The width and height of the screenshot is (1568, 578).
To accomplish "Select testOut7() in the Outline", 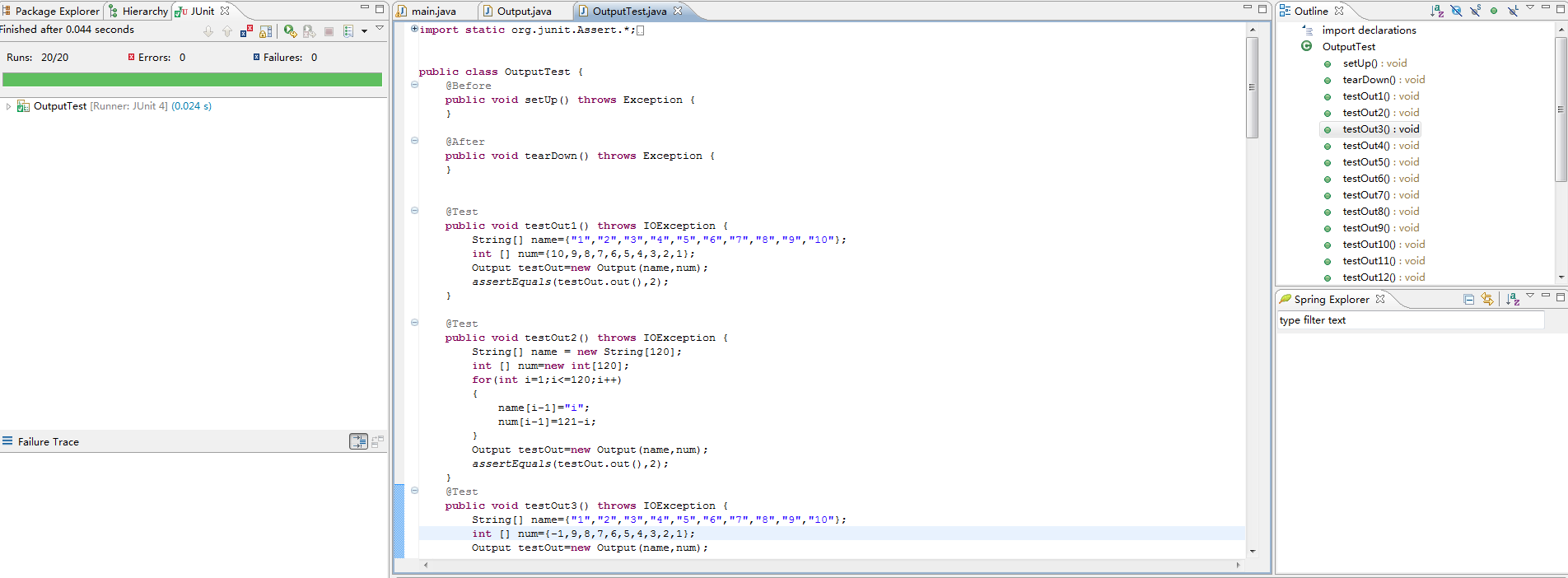I will tap(1381, 195).
